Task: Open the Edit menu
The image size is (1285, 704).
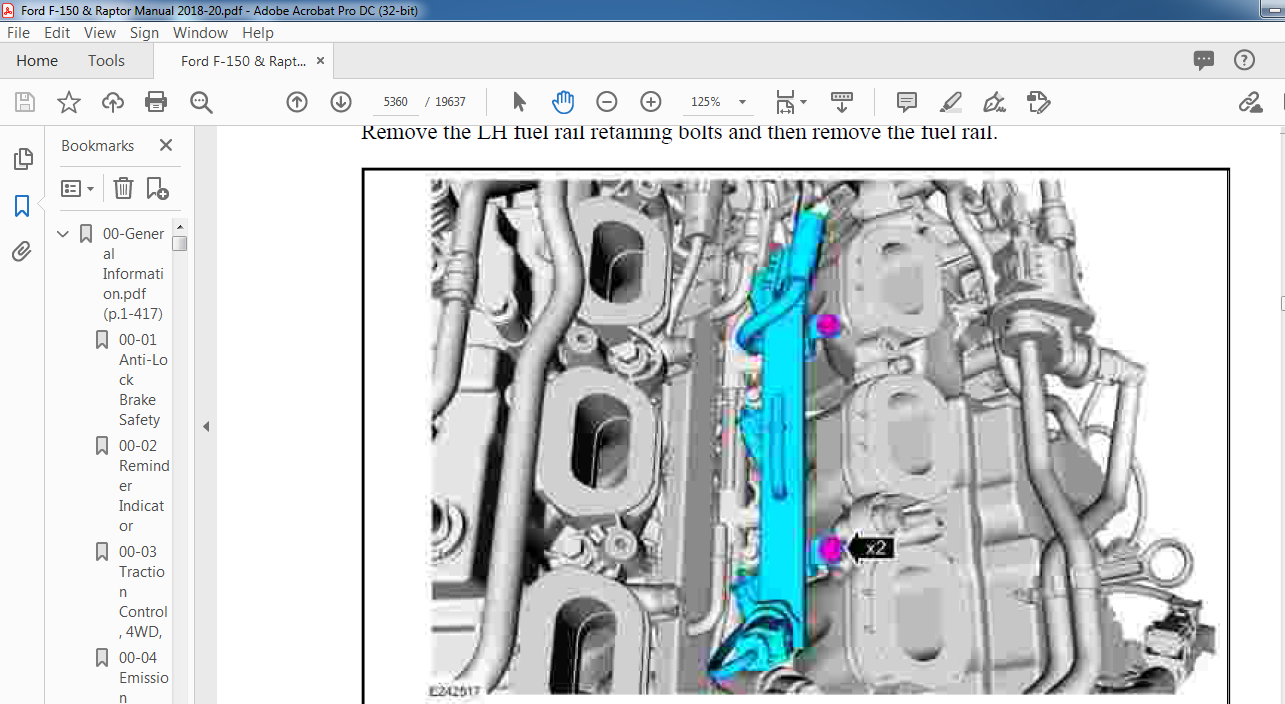Action: tap(57, 32)
